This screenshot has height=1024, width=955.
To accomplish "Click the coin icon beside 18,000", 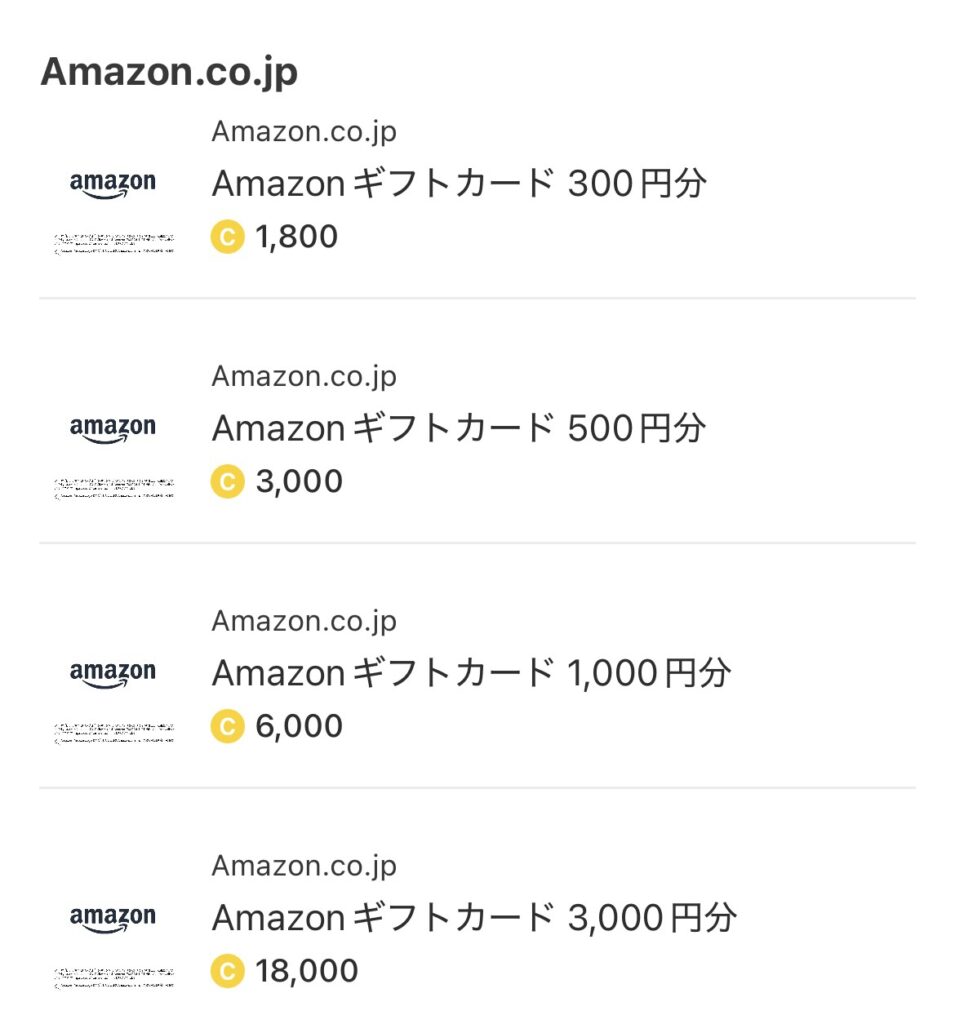I will [x=227, y=971].
